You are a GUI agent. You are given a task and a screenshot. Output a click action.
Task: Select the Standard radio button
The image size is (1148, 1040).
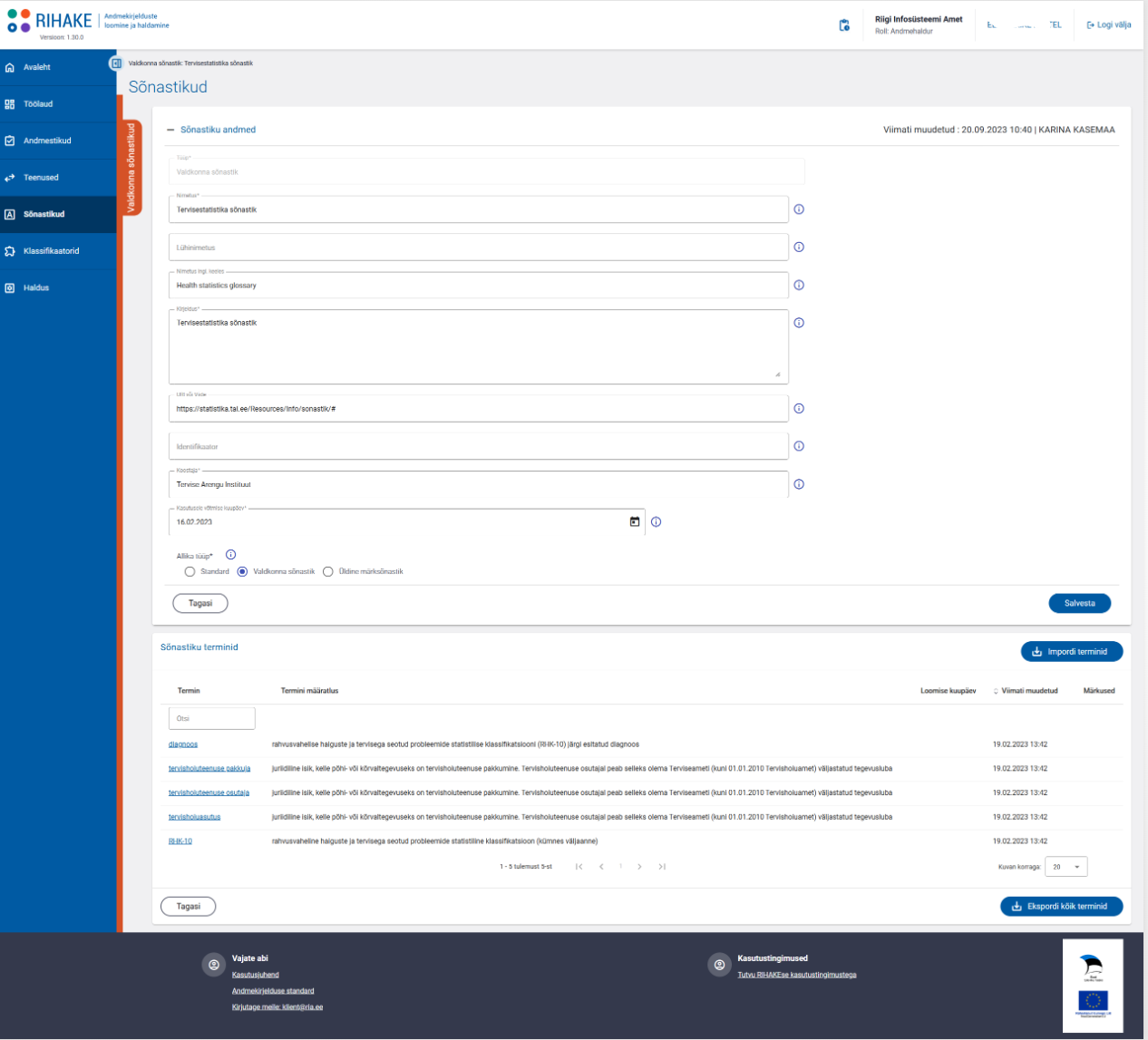click(190, 572)
